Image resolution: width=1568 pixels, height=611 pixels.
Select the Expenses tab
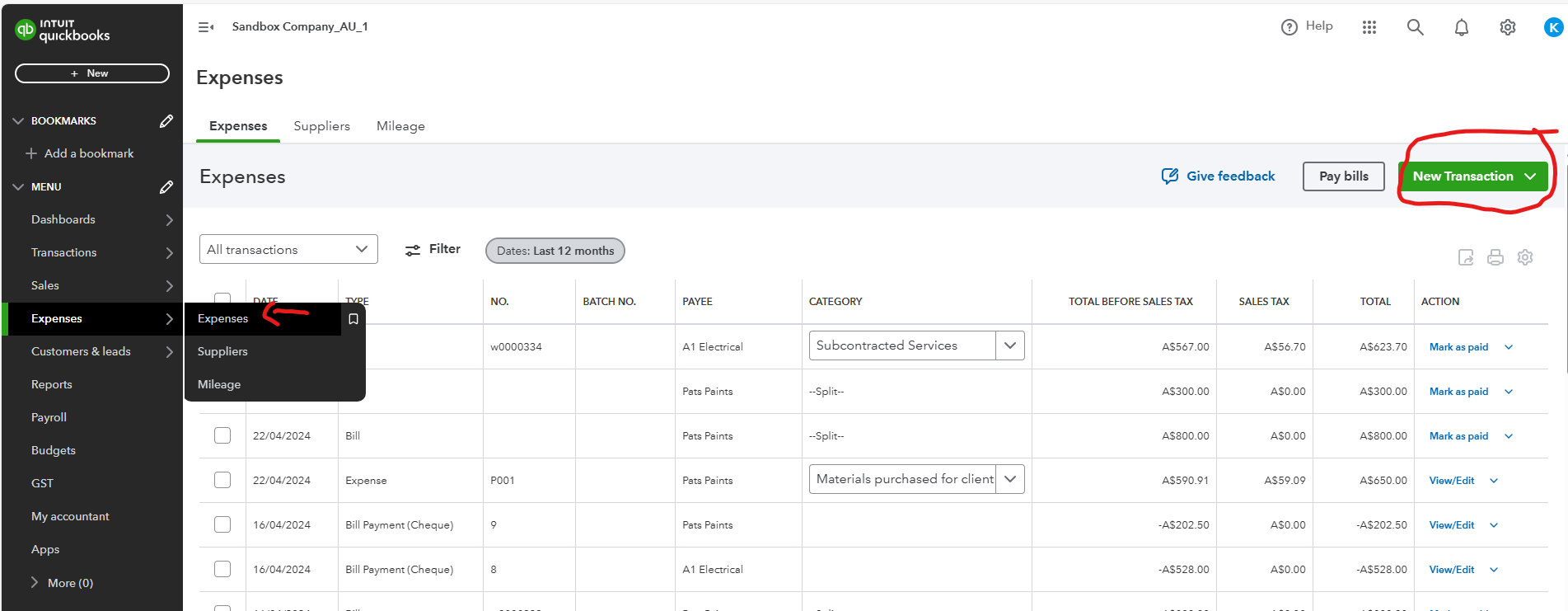click(238, 126)
